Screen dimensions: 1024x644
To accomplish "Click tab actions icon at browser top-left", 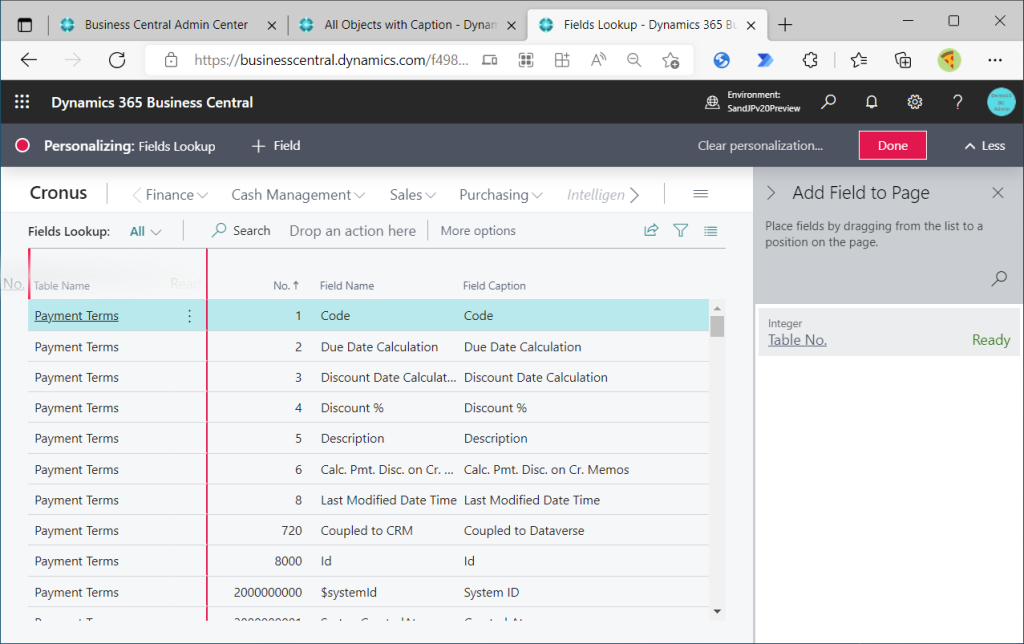I will coord(25,25).
